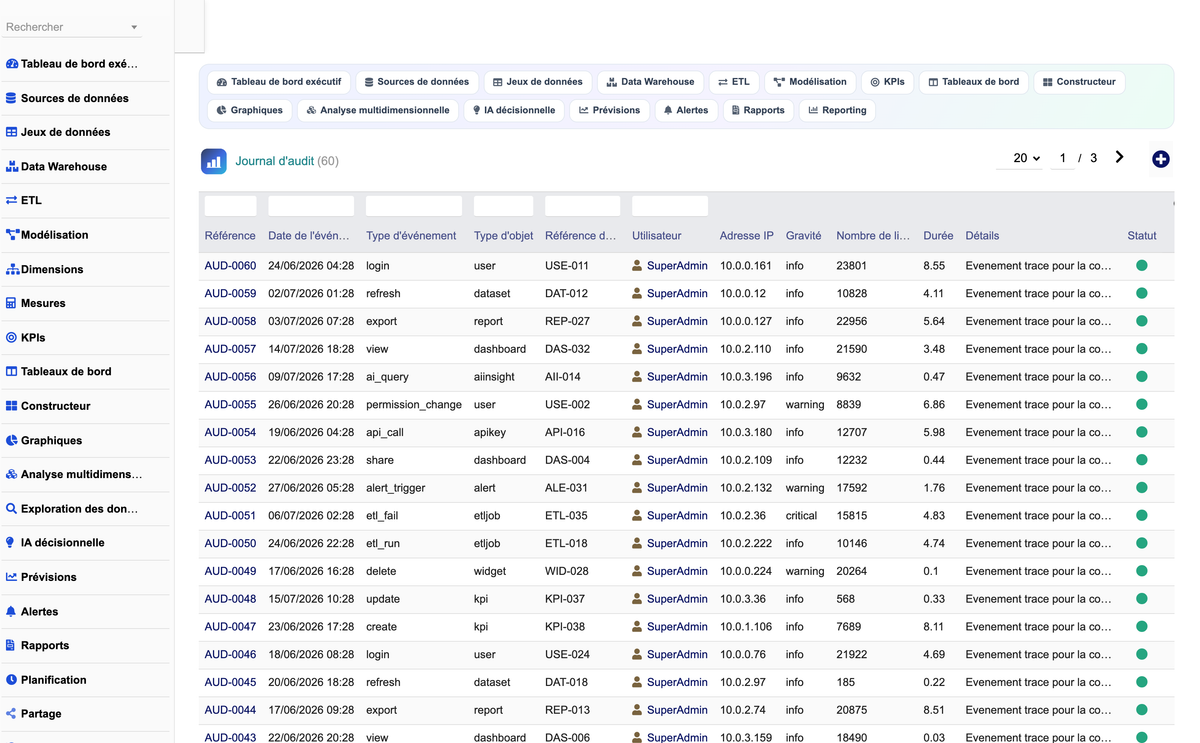Image resolution: width=1200 pixels, height=743 pixels.
Task: Open Exploration des données in sidebar
Action: tap(72, 509)
